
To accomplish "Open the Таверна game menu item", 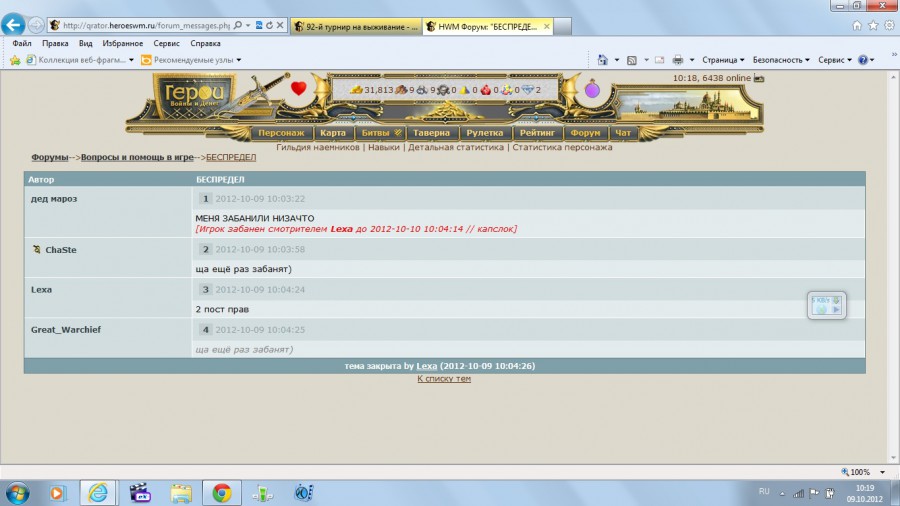I will tap(432, 133).
